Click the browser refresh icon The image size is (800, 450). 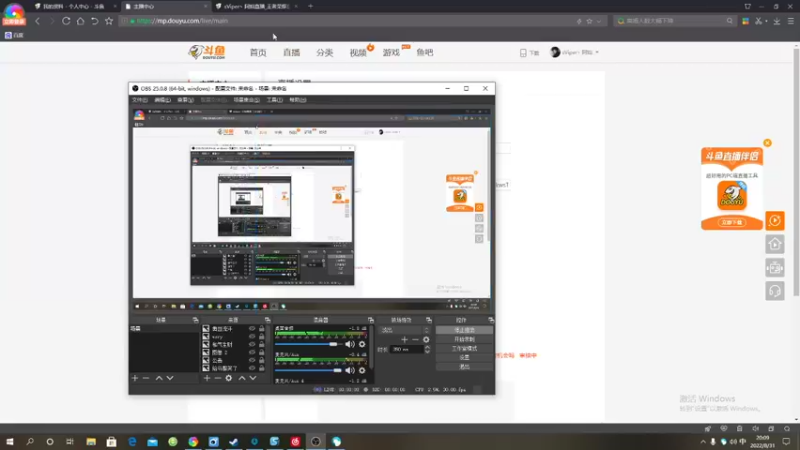click(66, 21)
